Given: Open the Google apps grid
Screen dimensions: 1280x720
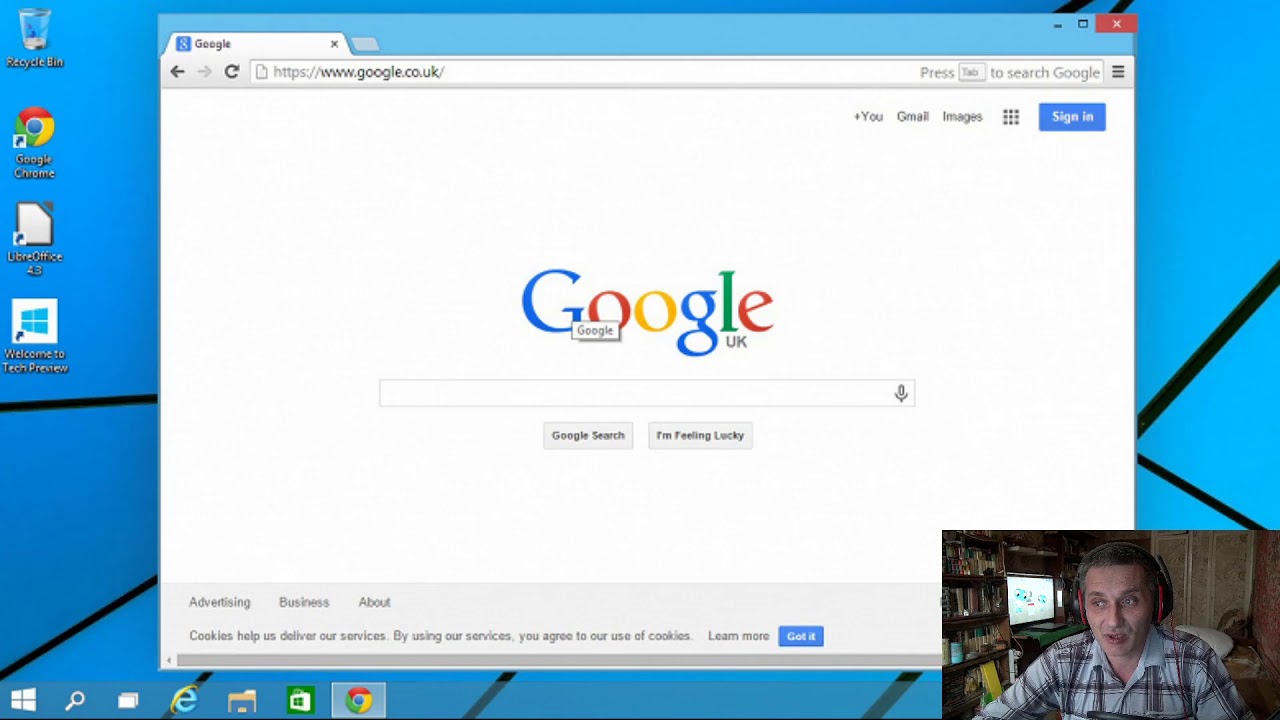Looking at the screenshot, I should click(x=1011, y=117).
